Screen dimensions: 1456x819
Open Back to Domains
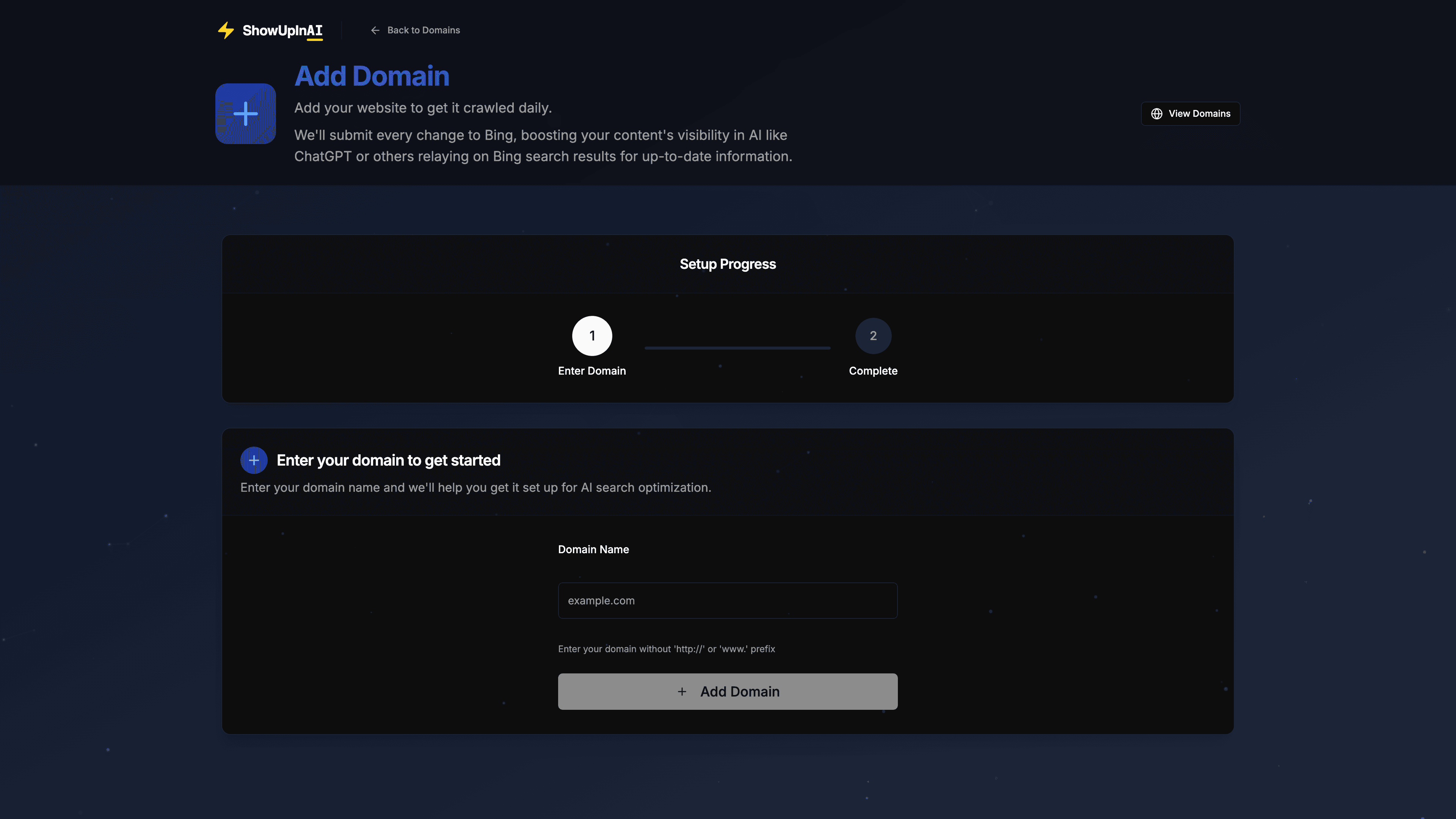tap(424, 30)
